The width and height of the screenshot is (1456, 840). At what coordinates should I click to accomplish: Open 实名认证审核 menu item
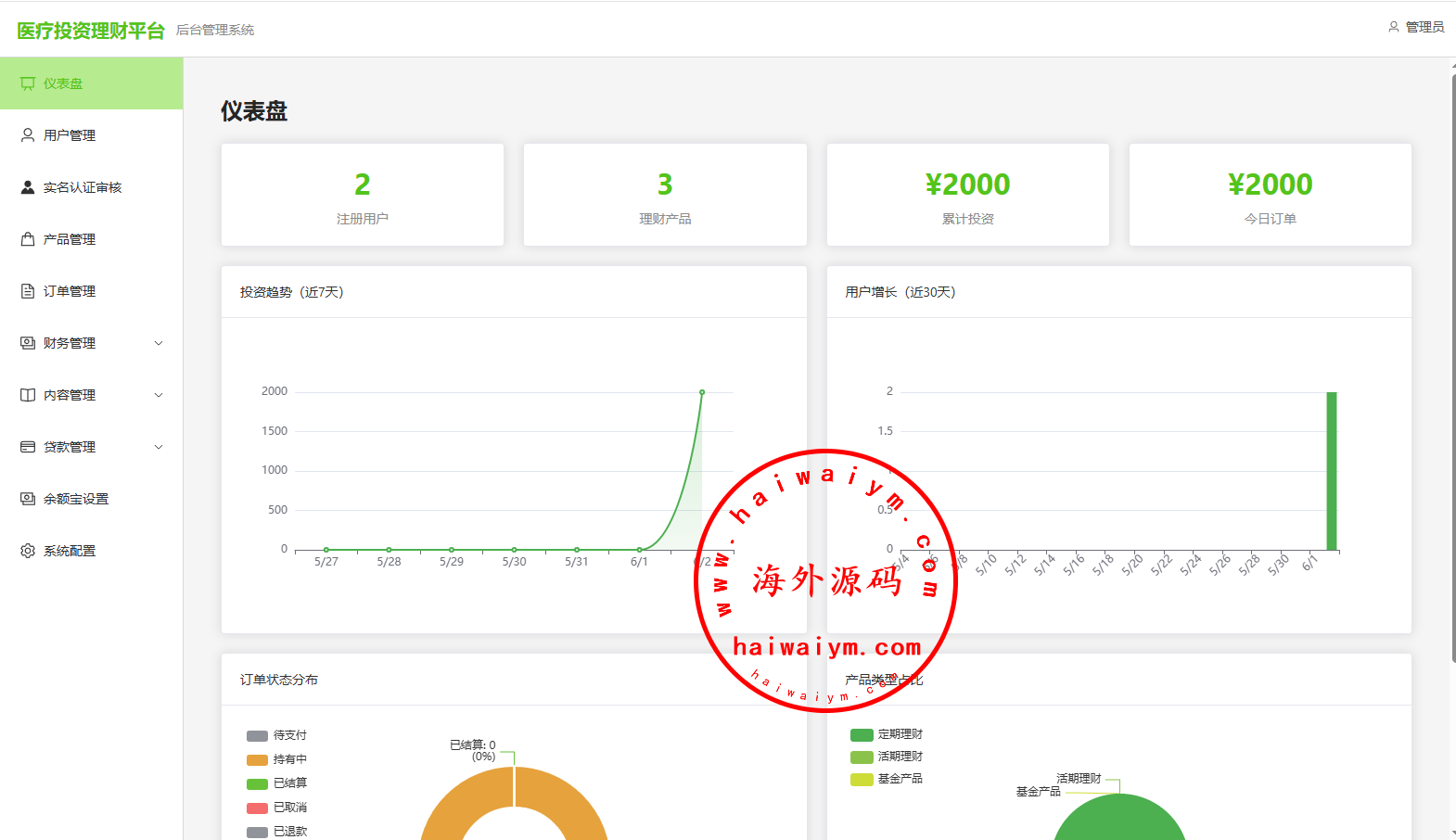coord(92,187)
